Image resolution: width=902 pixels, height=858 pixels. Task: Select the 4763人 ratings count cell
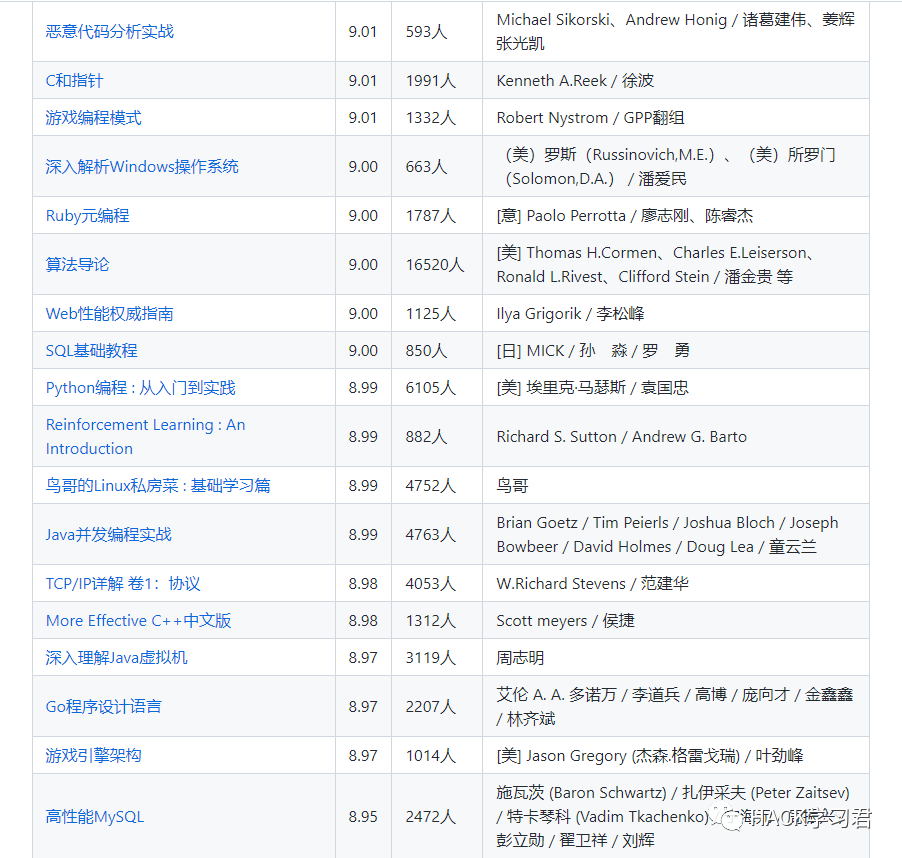click(437, 534)
